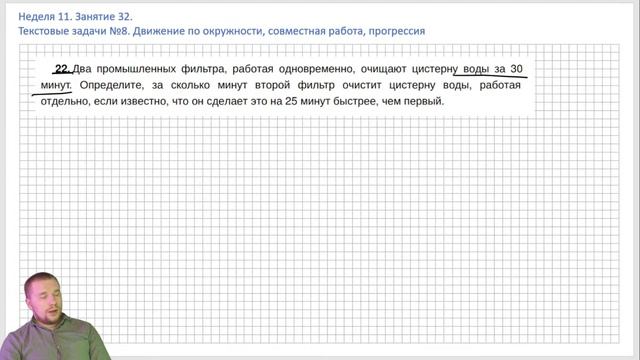Click the underlined word "минут." in the problem
Screen dimensions: 640x360
coord(56,85)
